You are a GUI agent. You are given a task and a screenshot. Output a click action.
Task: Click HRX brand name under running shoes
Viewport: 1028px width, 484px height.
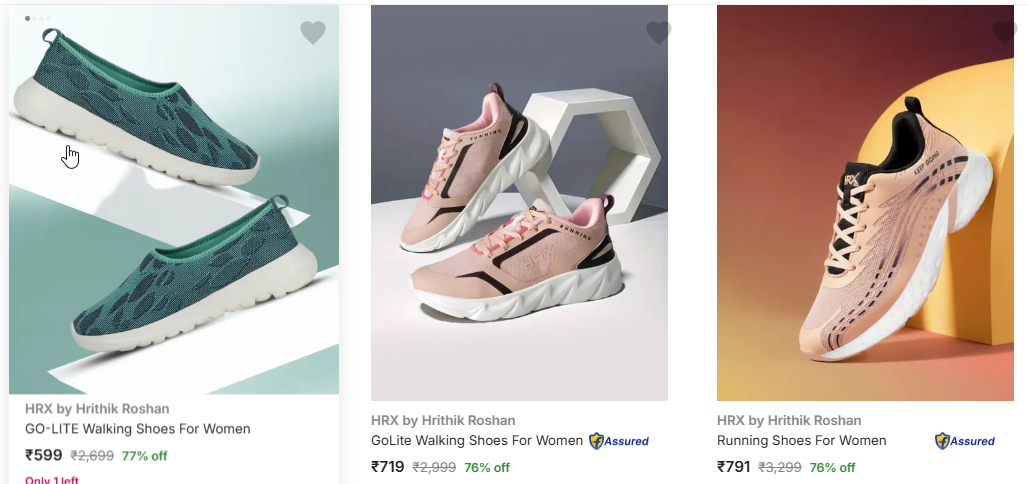[789, 420]
